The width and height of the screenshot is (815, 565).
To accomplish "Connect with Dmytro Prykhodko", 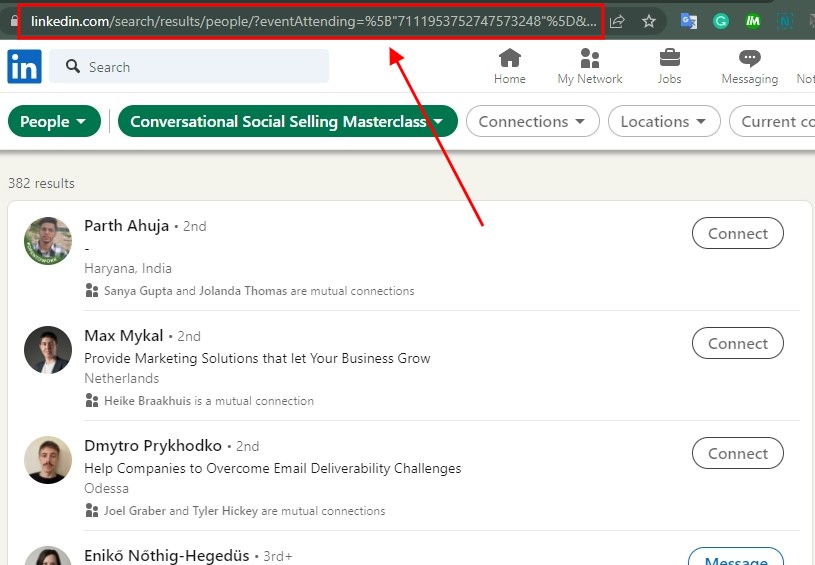I will pos(738,453).
